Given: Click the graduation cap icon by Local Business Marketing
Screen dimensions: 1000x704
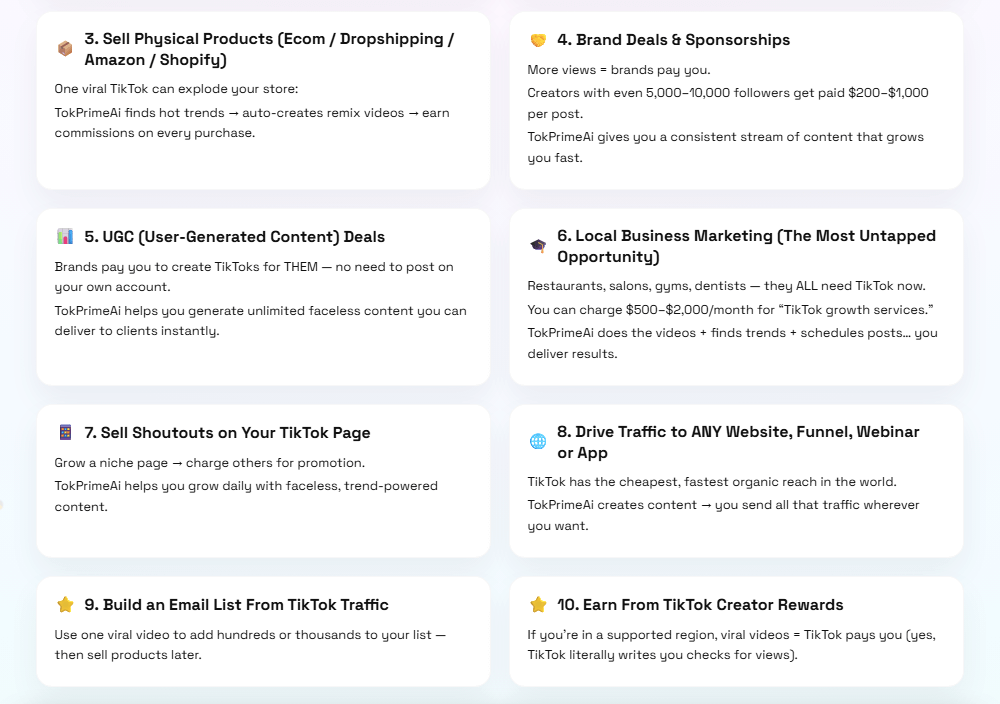Looking at the screenshot, I should (x=538, y=246).
